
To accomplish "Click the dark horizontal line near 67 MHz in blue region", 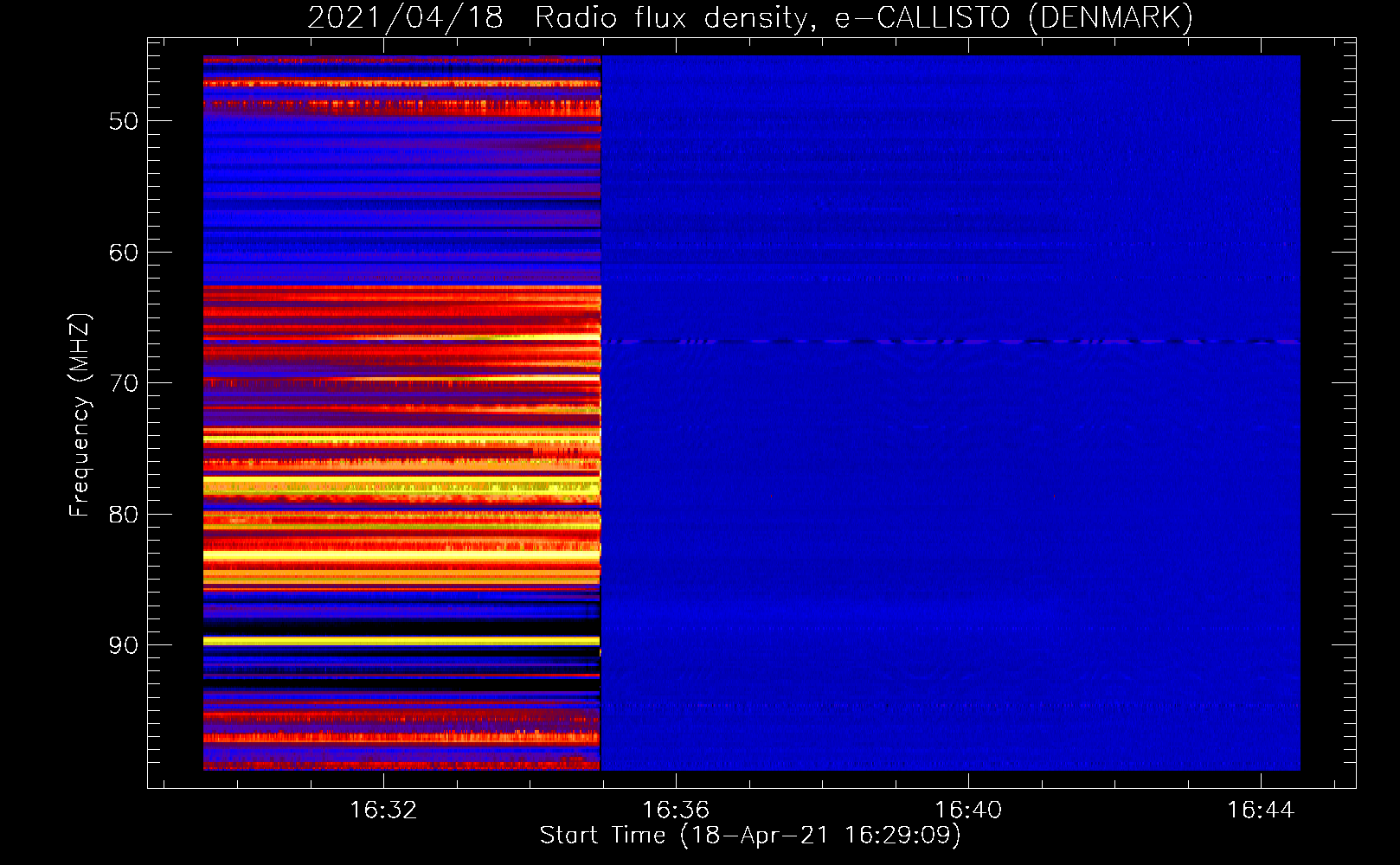I will tap(951, 342).
